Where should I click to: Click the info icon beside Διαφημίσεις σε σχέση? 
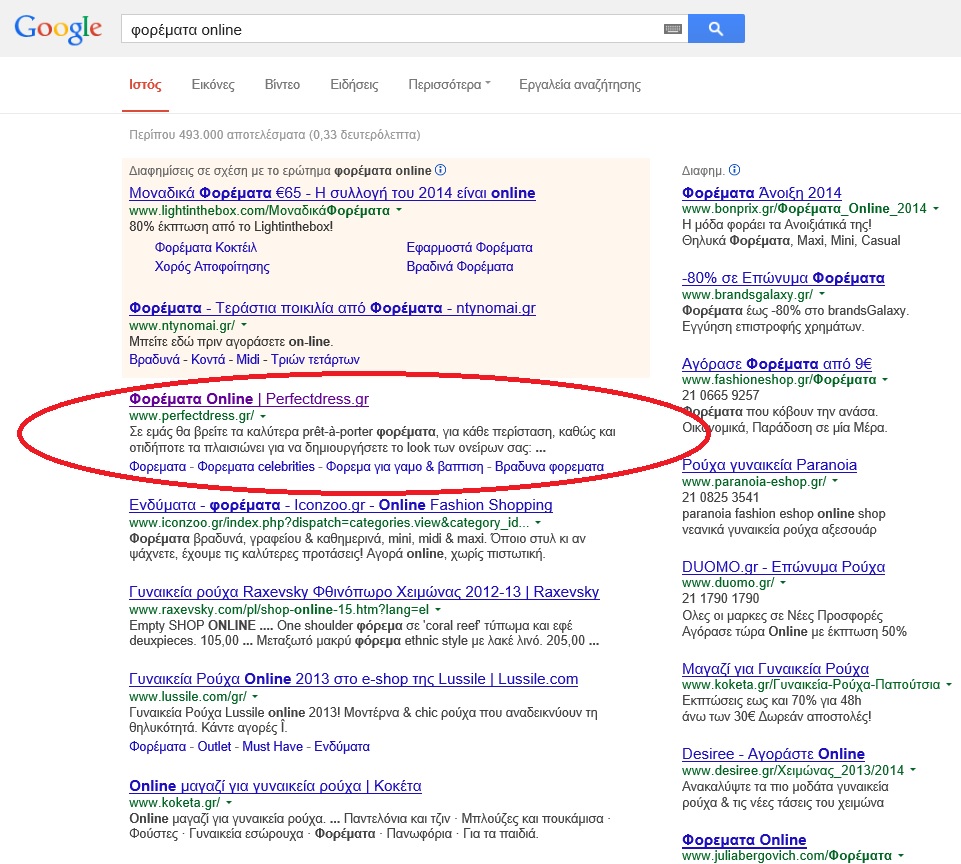click(440, 170)
